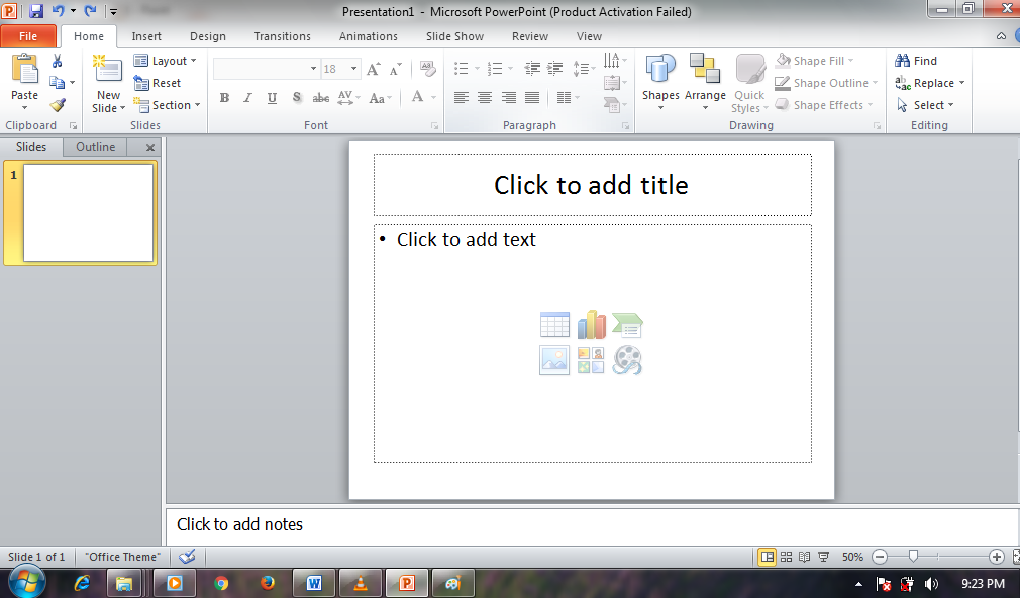
Task: Click zoom out minus button
Action: 880,557
